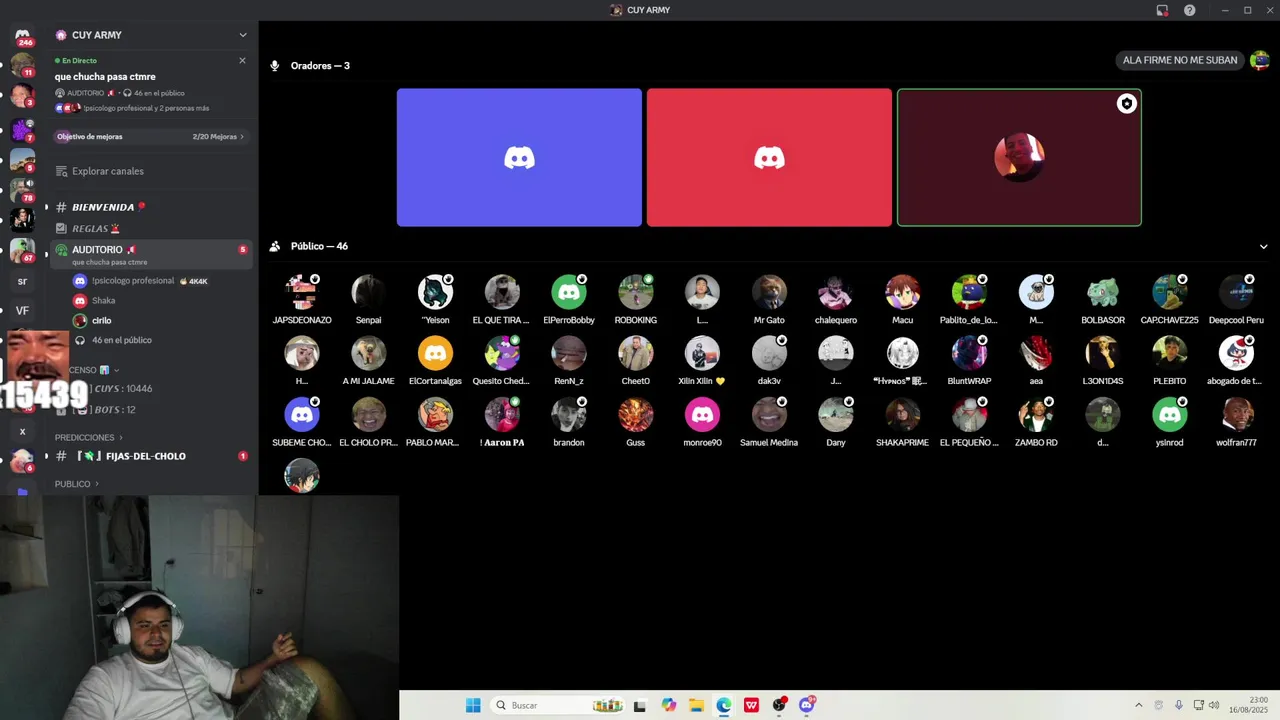Viewport: 1280px width, 720px height.
Task: Open BluntWRAP audience avatar
Action: pos(969,353)
